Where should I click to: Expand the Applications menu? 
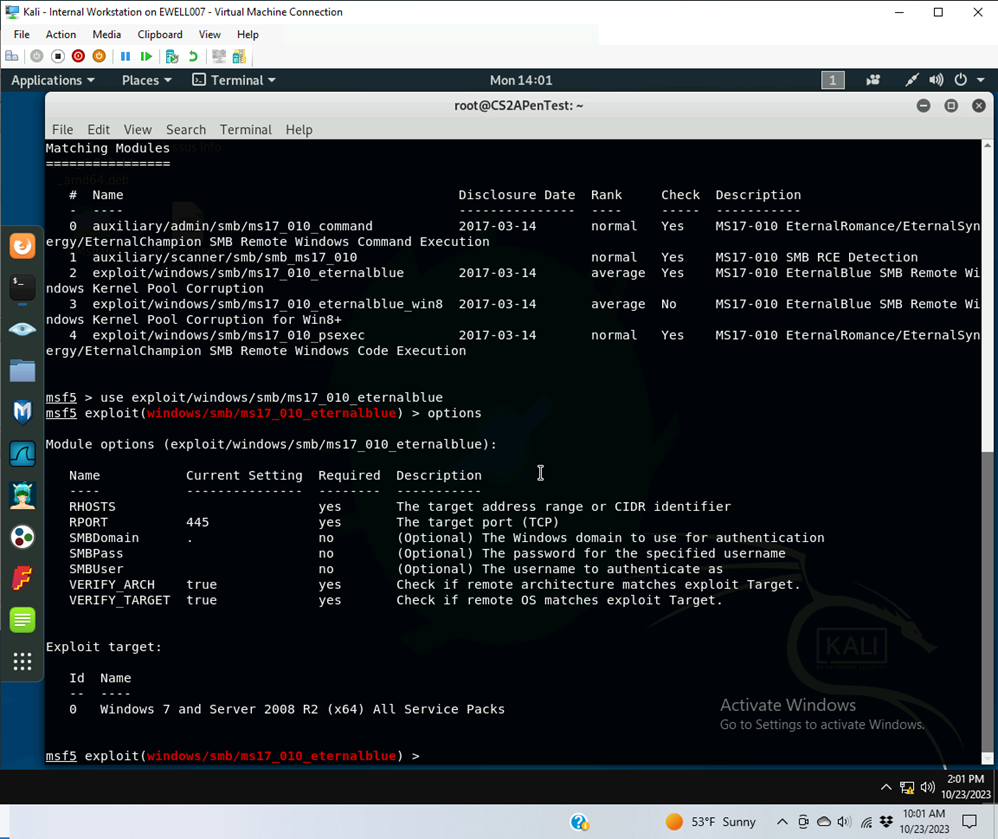[53, 80]
